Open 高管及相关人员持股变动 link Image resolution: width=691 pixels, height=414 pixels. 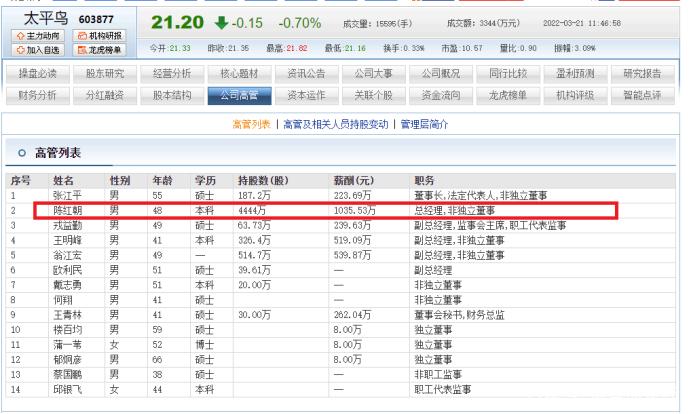pyautogui.click(x=336, y=125)
